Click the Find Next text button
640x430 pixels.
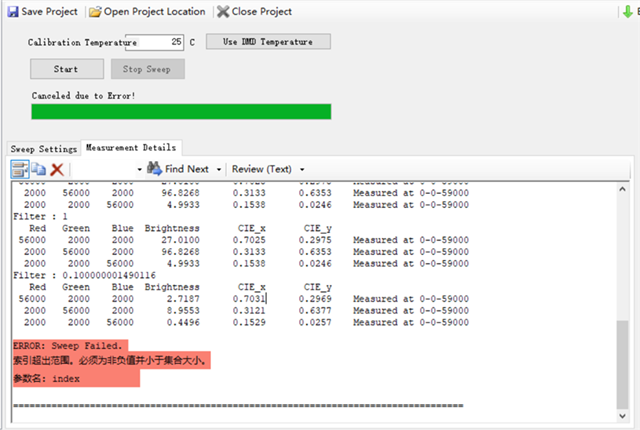coord(187,169)
